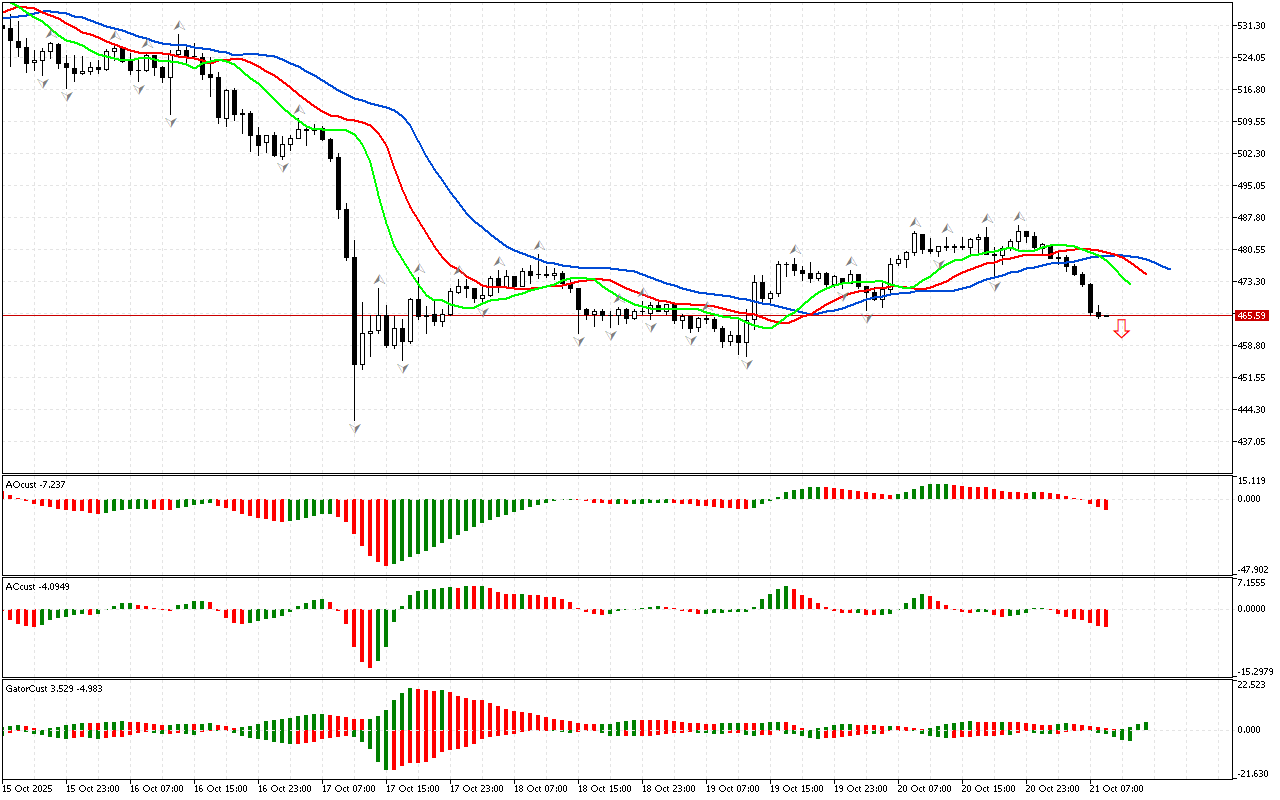Select the down fractal below the 444 low wick
This screenshot has height=800, width=1280.
pos(355,428)
